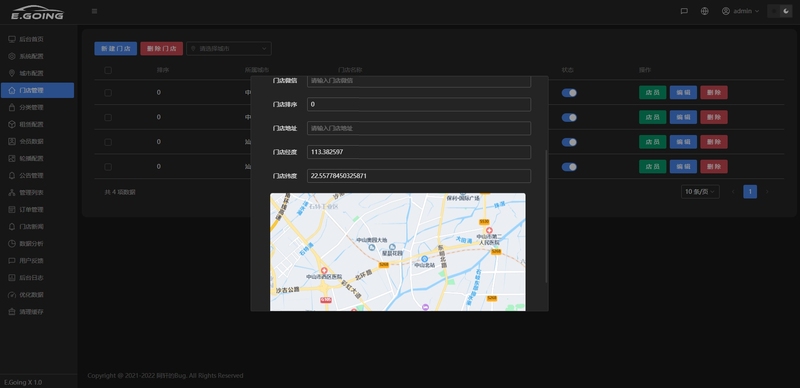Click the 订单管理 list icon
The image size is (800, 388).
click(12, 209)
